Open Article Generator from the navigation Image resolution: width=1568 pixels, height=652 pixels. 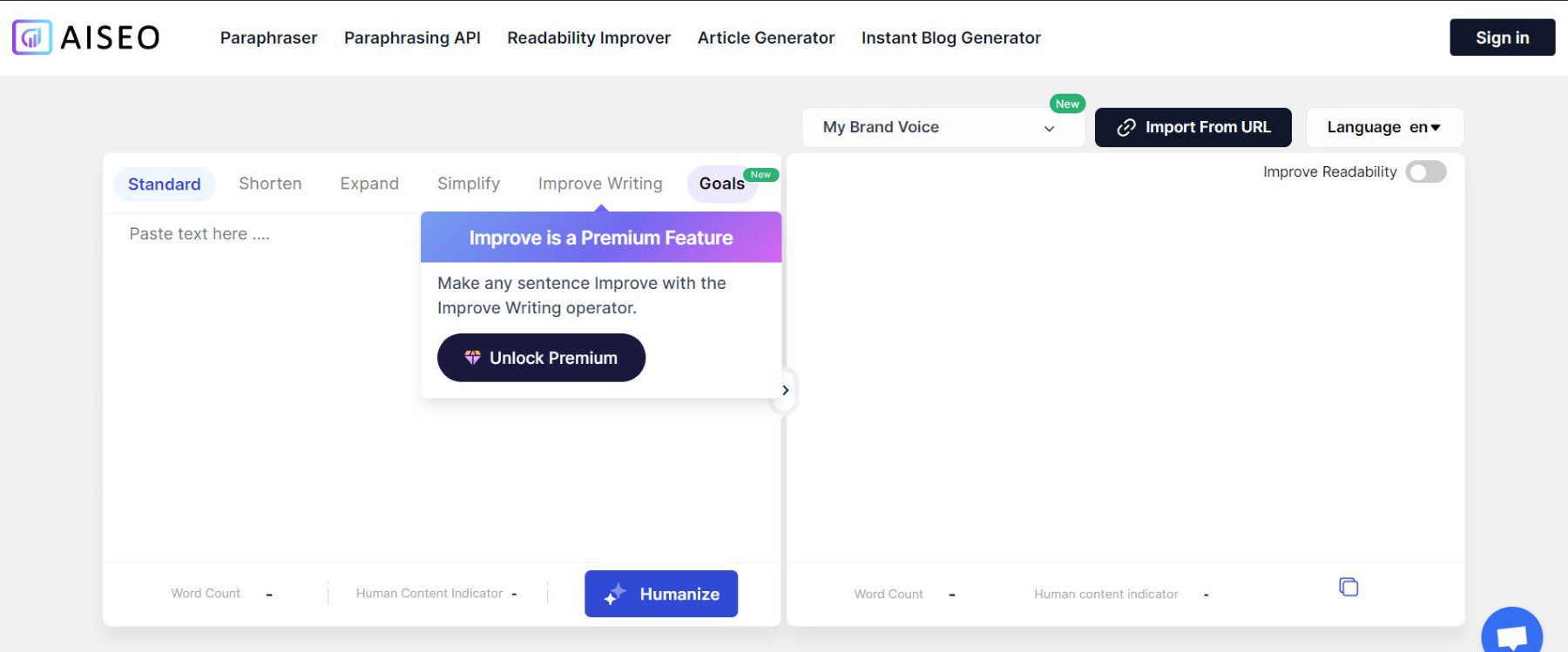tap(766, 37)
